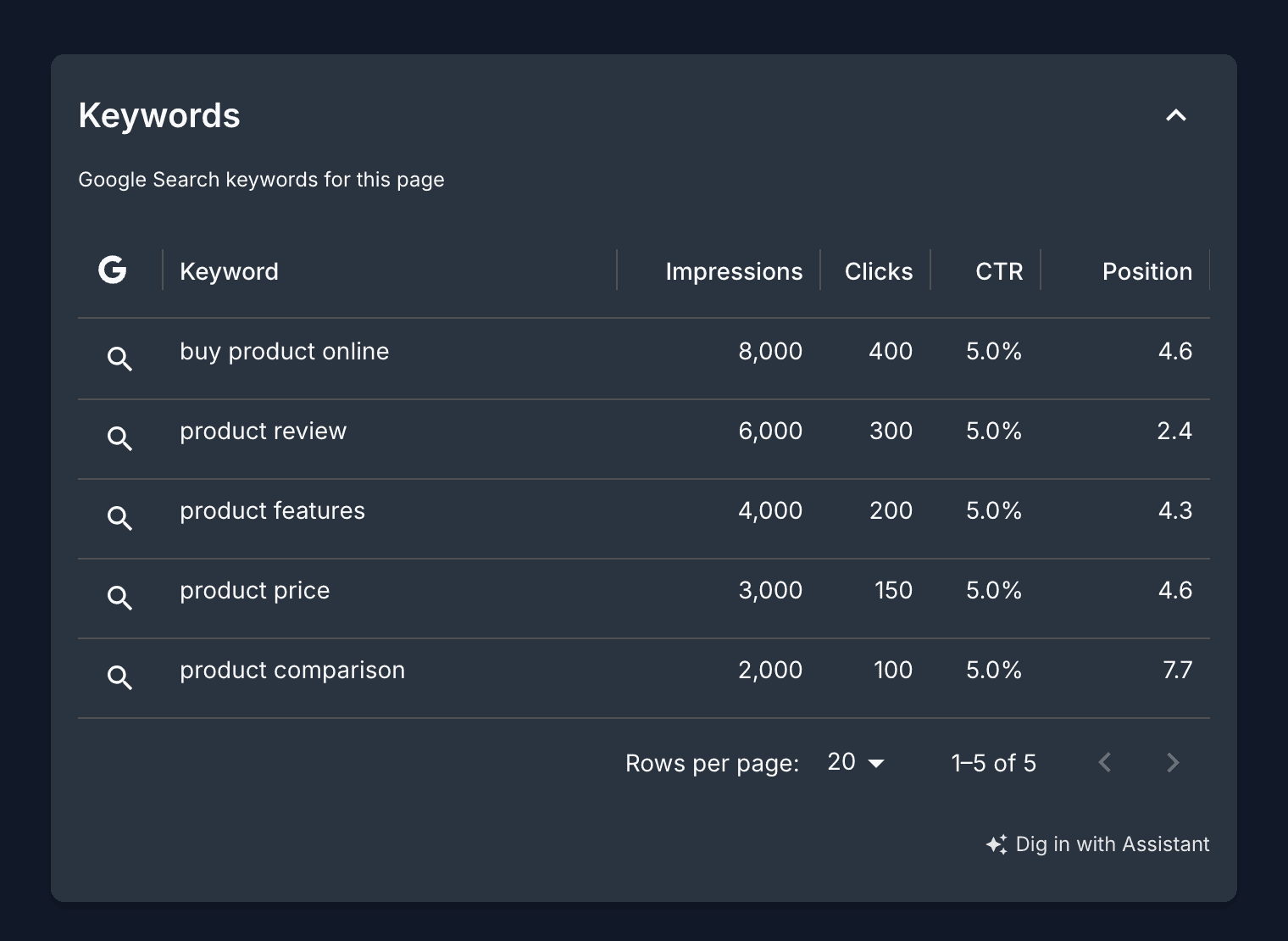Collapse the Keywords panel with the chevron

pos(1175,115)
